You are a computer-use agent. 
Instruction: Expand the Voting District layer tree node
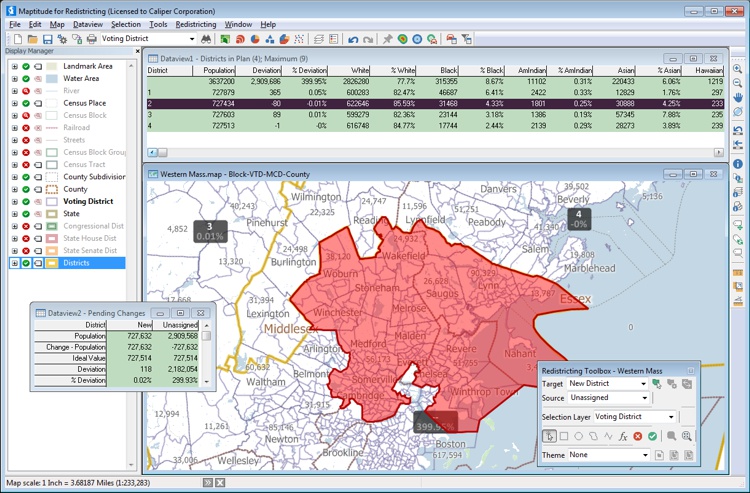pyautogui.click(x=14, y=201)
